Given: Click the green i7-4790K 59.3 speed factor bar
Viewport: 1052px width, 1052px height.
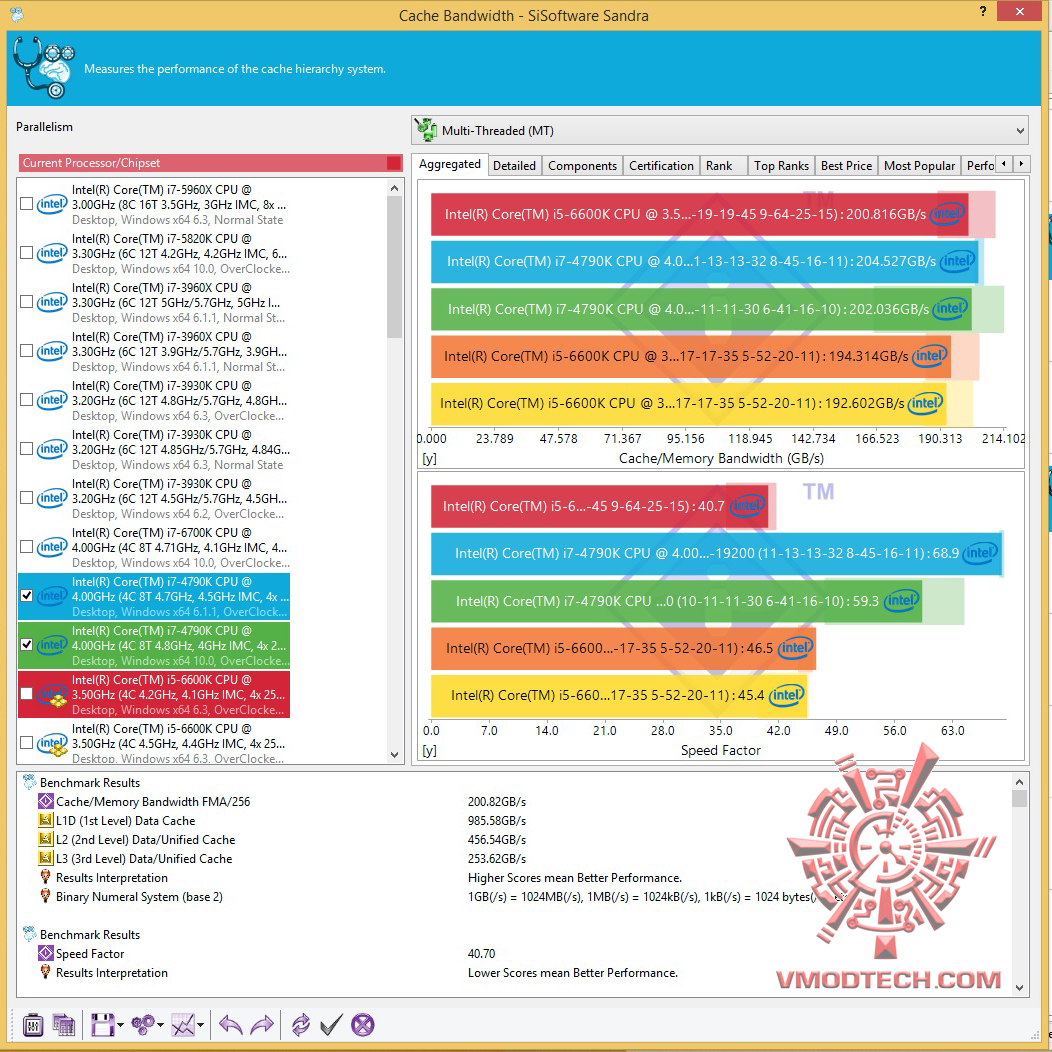Looking at the screenshot, I should 676,600.
